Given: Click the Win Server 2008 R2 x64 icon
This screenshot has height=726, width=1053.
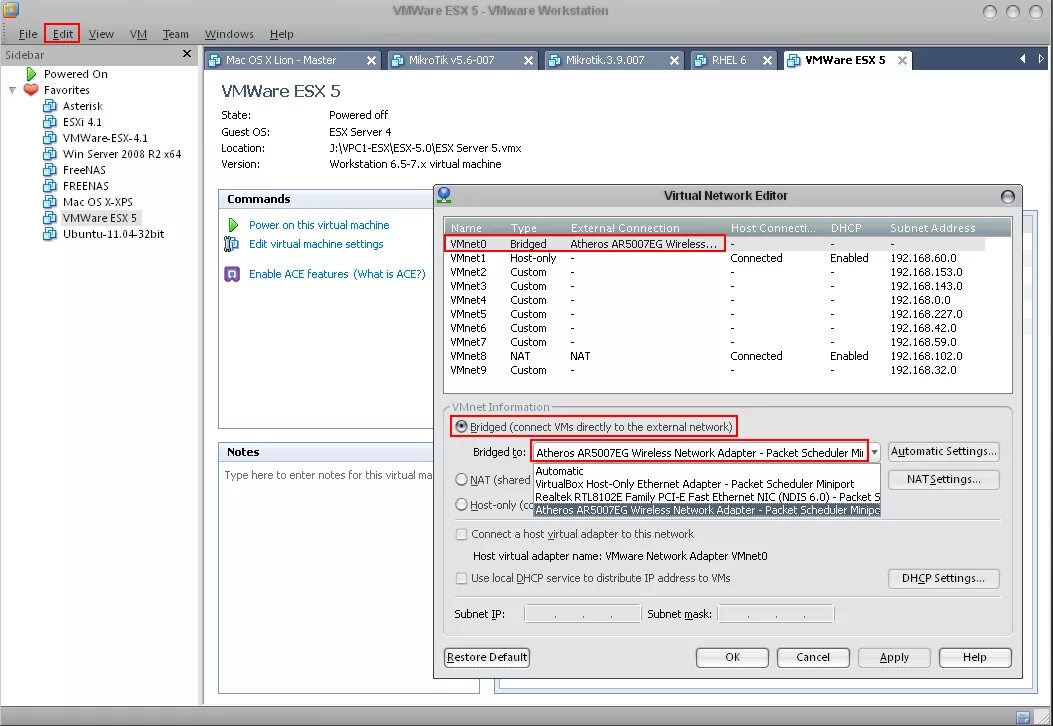Looking at the screenshot, I should coord(50,154).
